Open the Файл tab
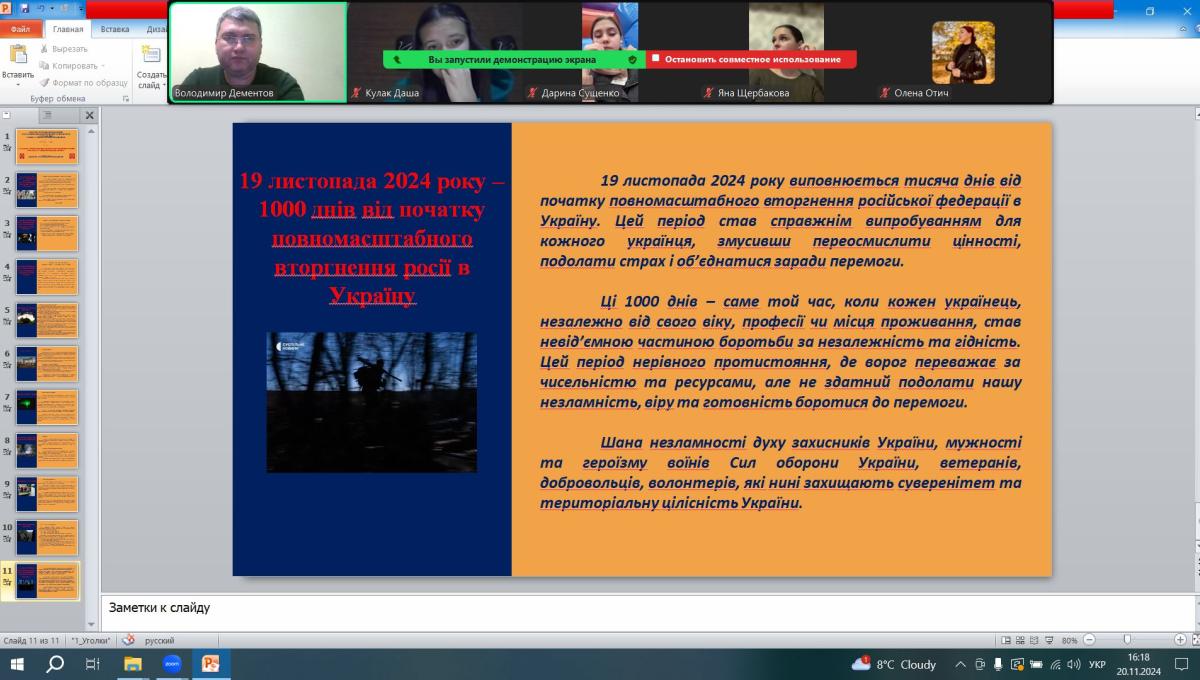1200x680 pixels. point(20,29)
